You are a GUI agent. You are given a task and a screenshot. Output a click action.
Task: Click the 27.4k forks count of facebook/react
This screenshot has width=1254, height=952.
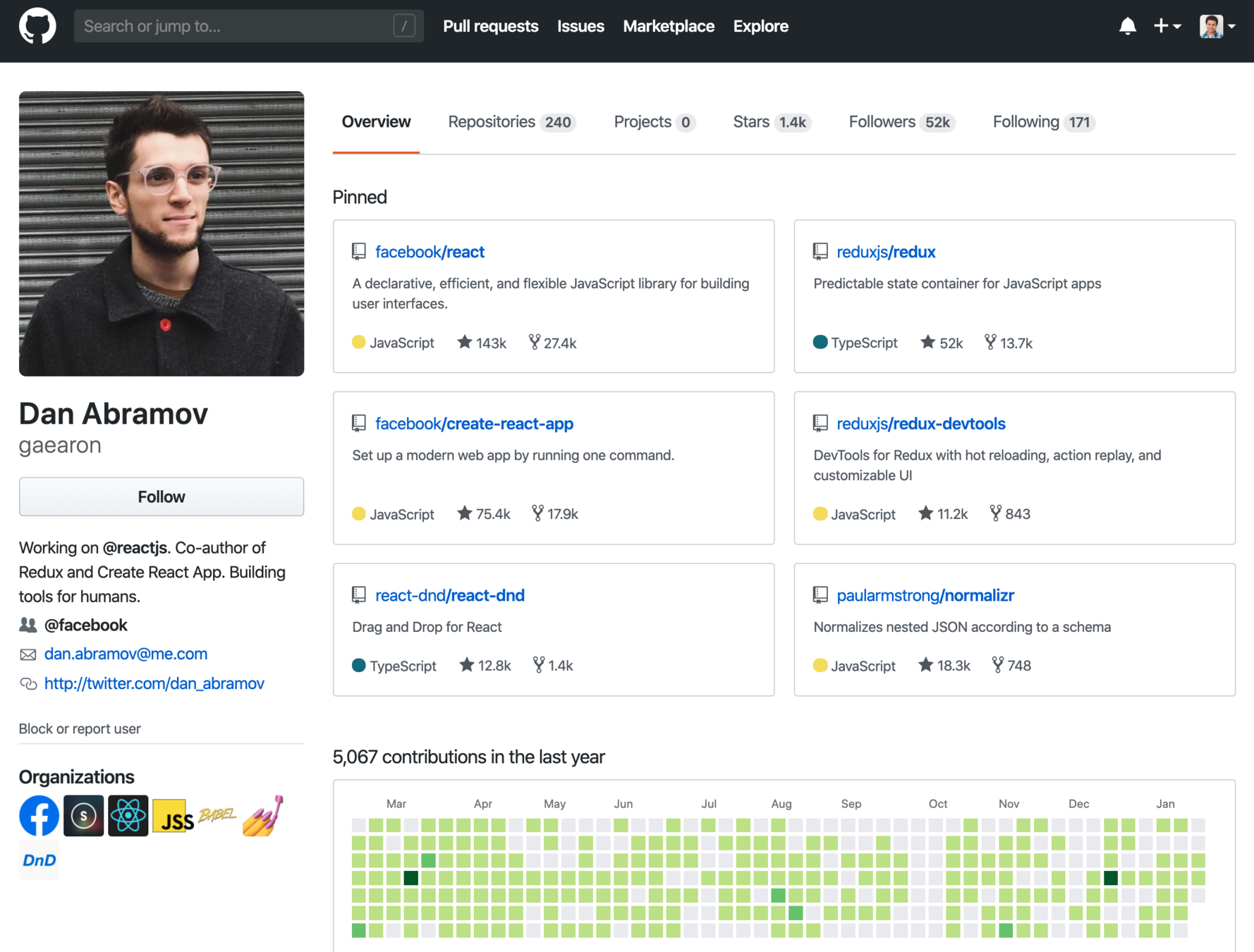tap(553, 343)
